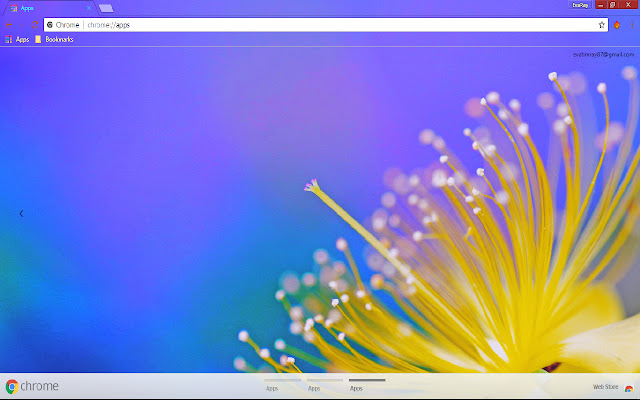Click the faint forward navigation arrow

point(22,25)
